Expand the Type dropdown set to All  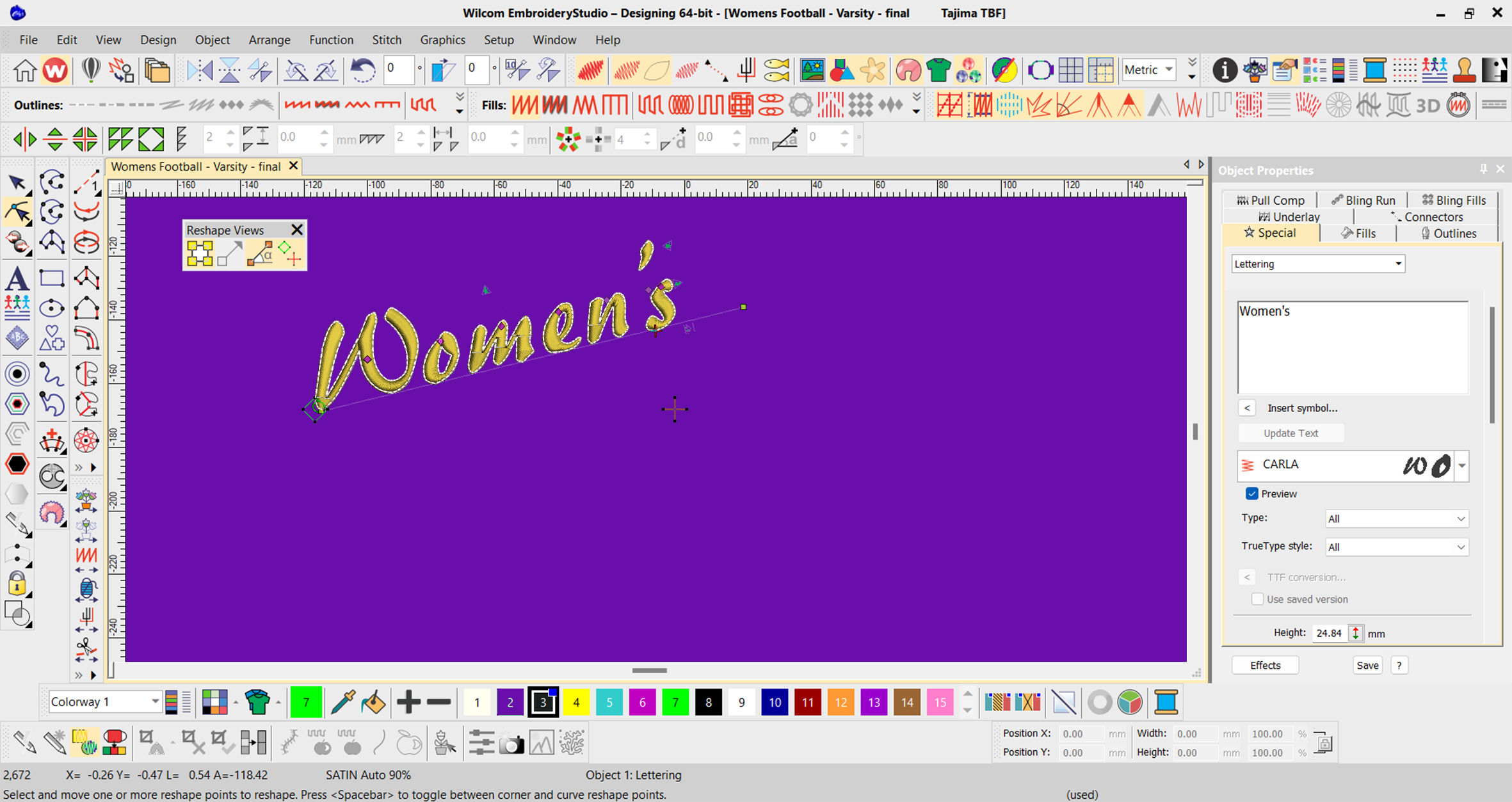pyautogui.click(x=1395, y=518)
